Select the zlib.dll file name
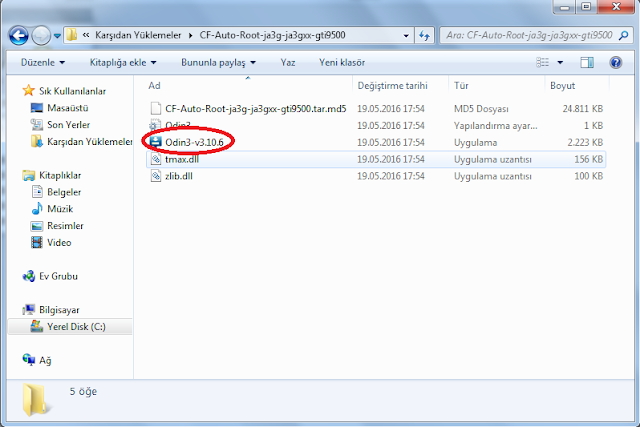Image resolution: width=640 pixels, height=427 pixels. click(179, 176)
